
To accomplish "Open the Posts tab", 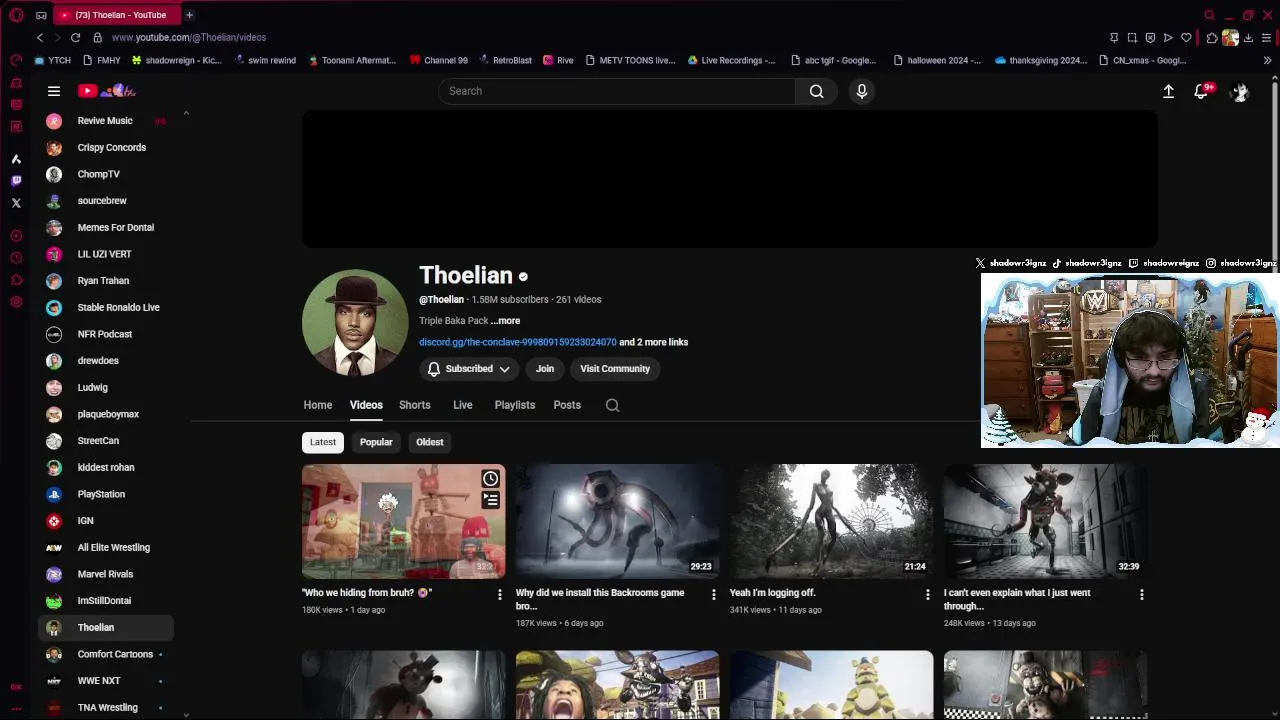I will coord(567,405).
